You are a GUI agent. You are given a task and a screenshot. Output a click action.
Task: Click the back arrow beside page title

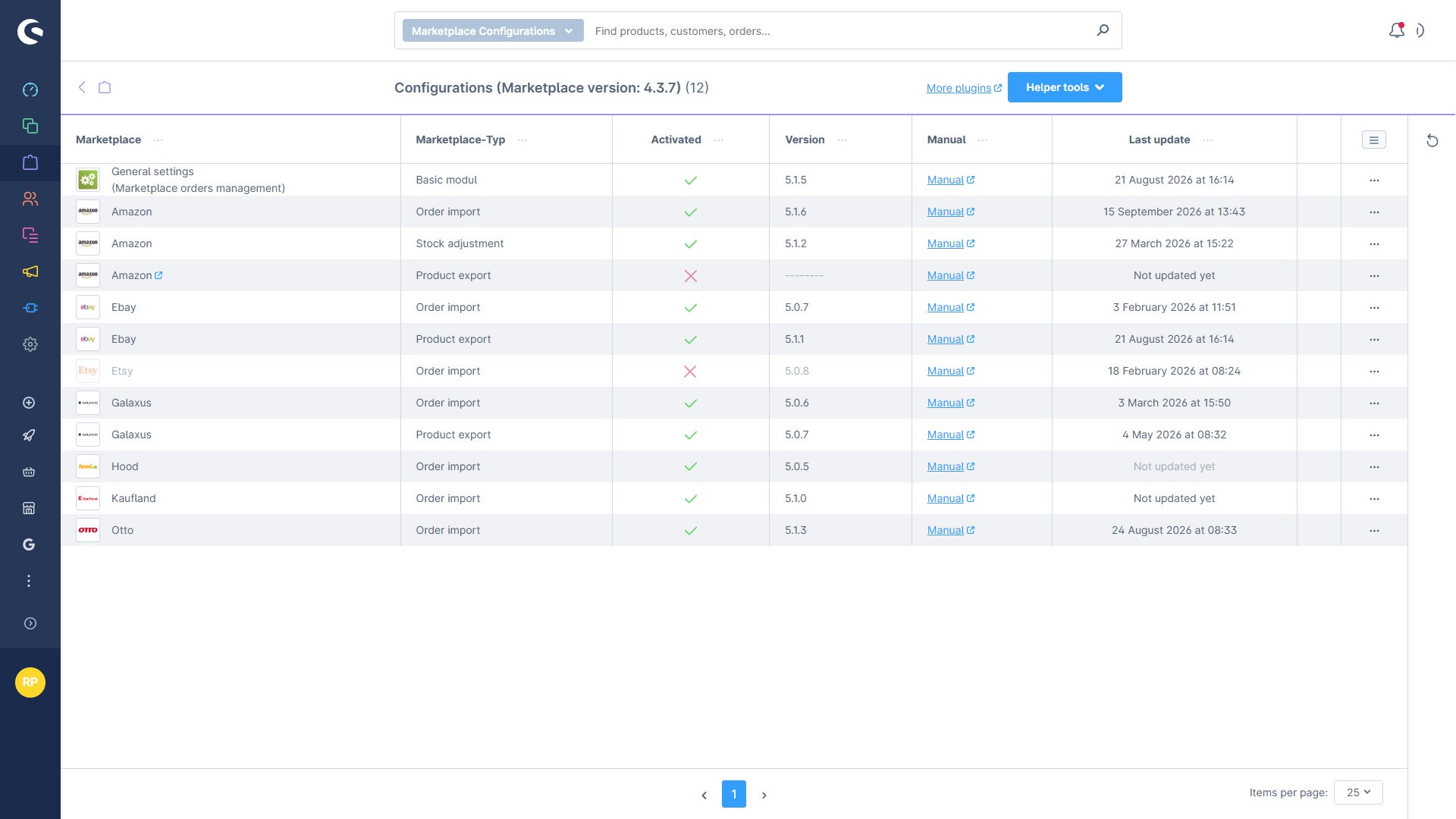click(82, 87)
